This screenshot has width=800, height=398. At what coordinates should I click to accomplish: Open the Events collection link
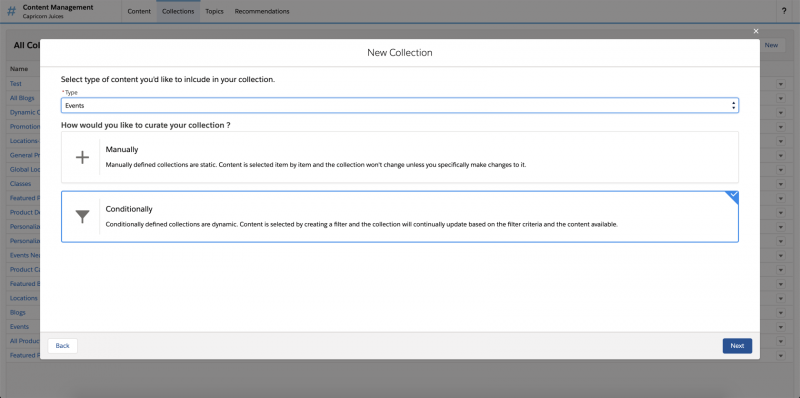[19, 327]
